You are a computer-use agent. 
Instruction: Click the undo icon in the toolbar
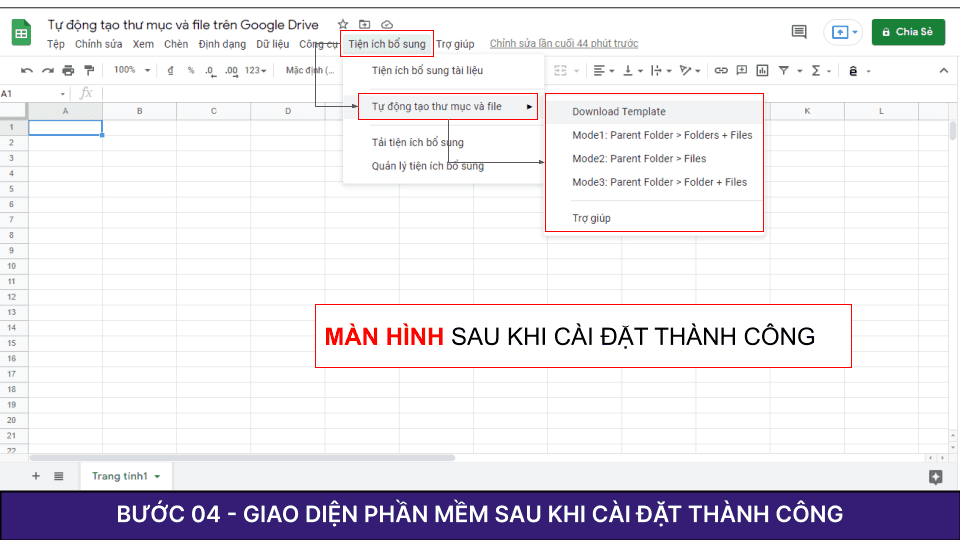pyautogui.click(x=27, y=71)
